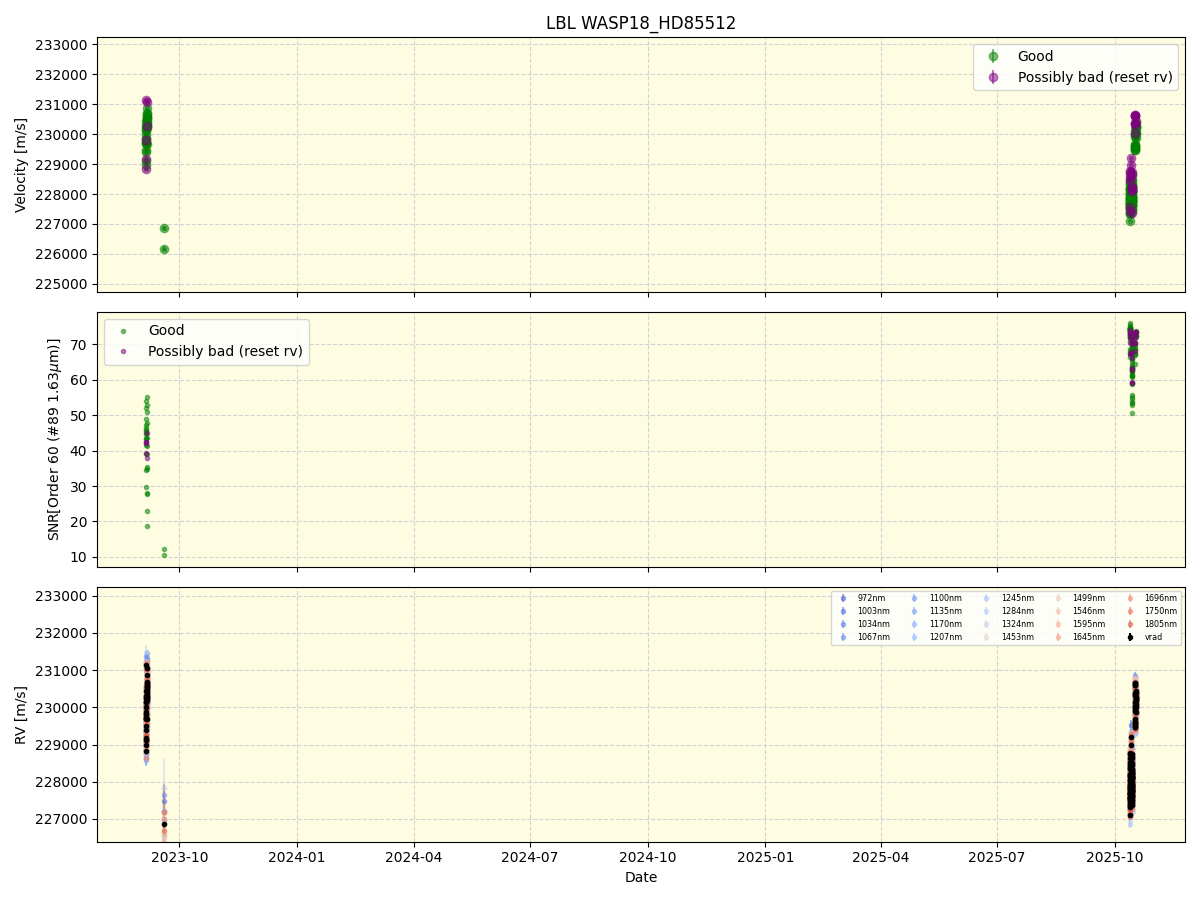
Task: Click the '2025-01' date tick label
Action: (765, 857)
